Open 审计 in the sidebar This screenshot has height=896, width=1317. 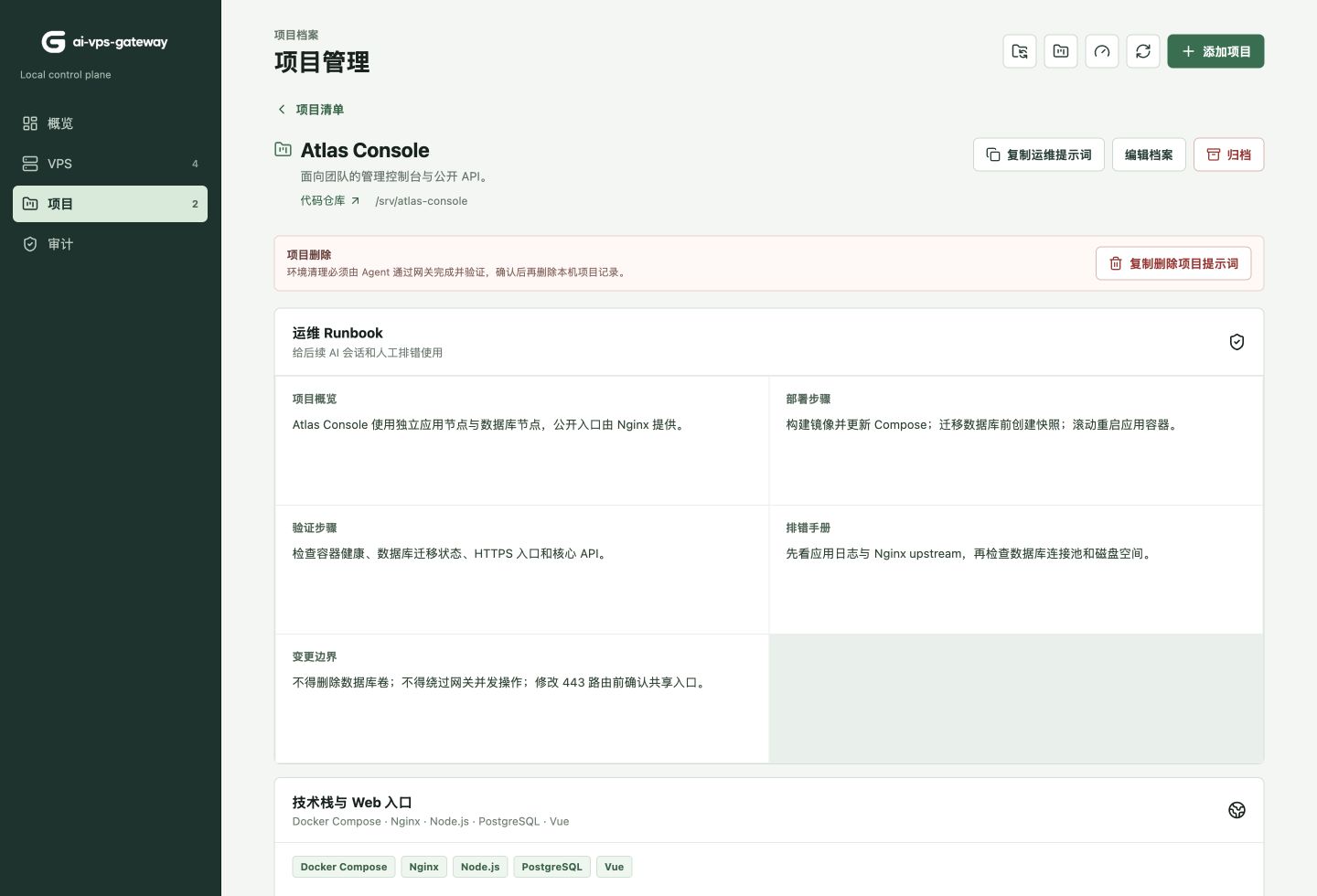[x=110, y=244]
